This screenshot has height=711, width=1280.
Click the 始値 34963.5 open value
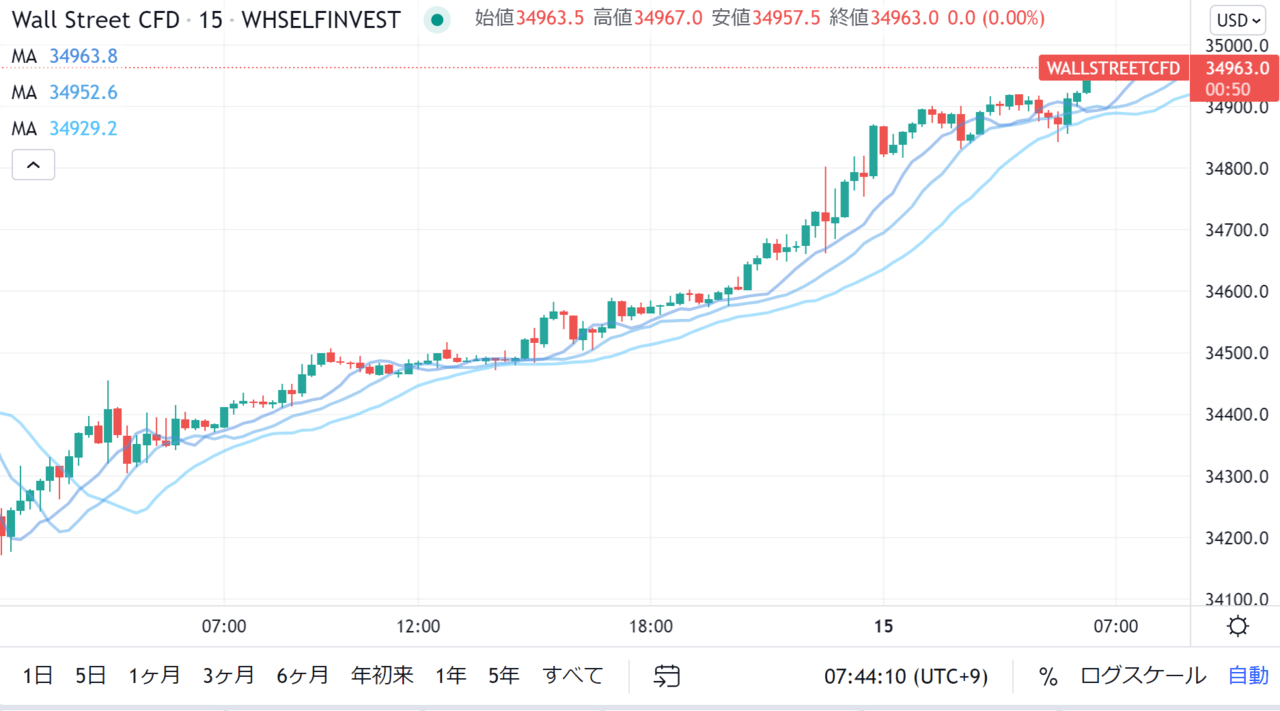(531, 19)
